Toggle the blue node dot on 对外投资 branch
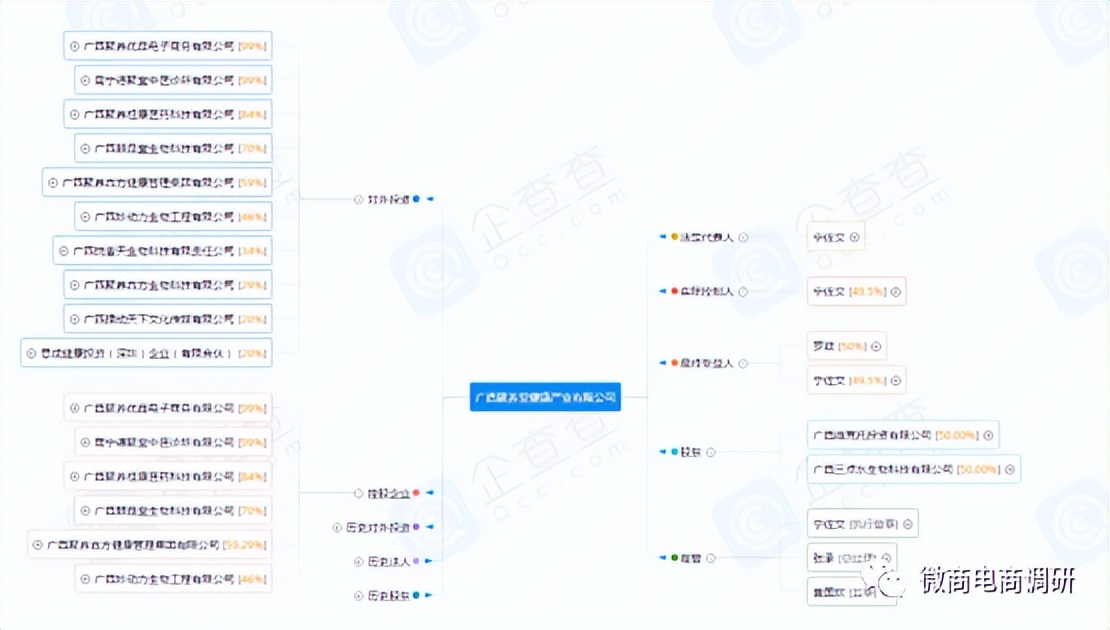 415,199
